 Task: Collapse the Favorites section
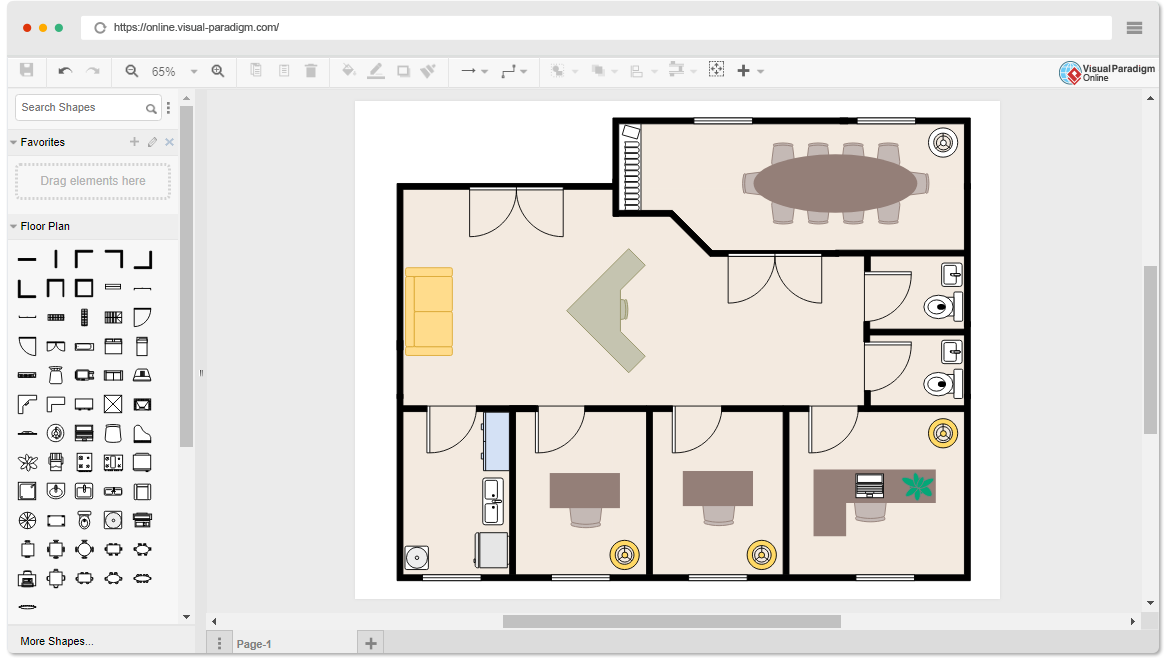(14, 143)
